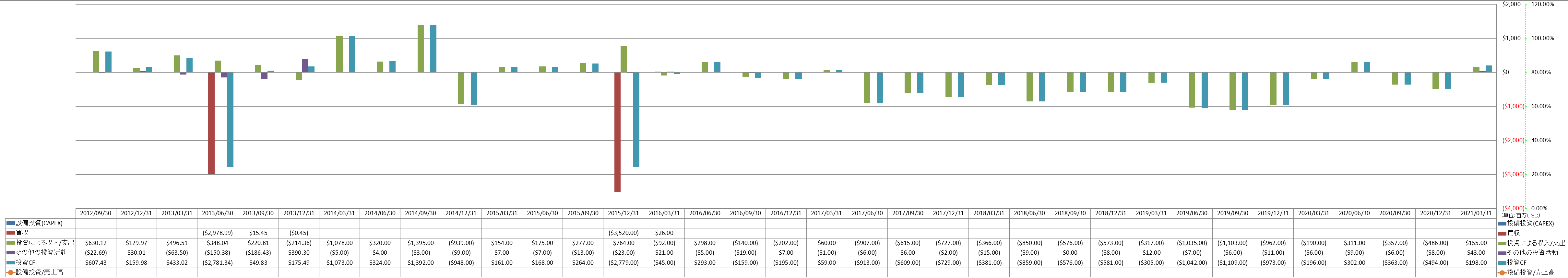
Task: Click the ($948.00) cell
Action: click(x=461, y=263)
